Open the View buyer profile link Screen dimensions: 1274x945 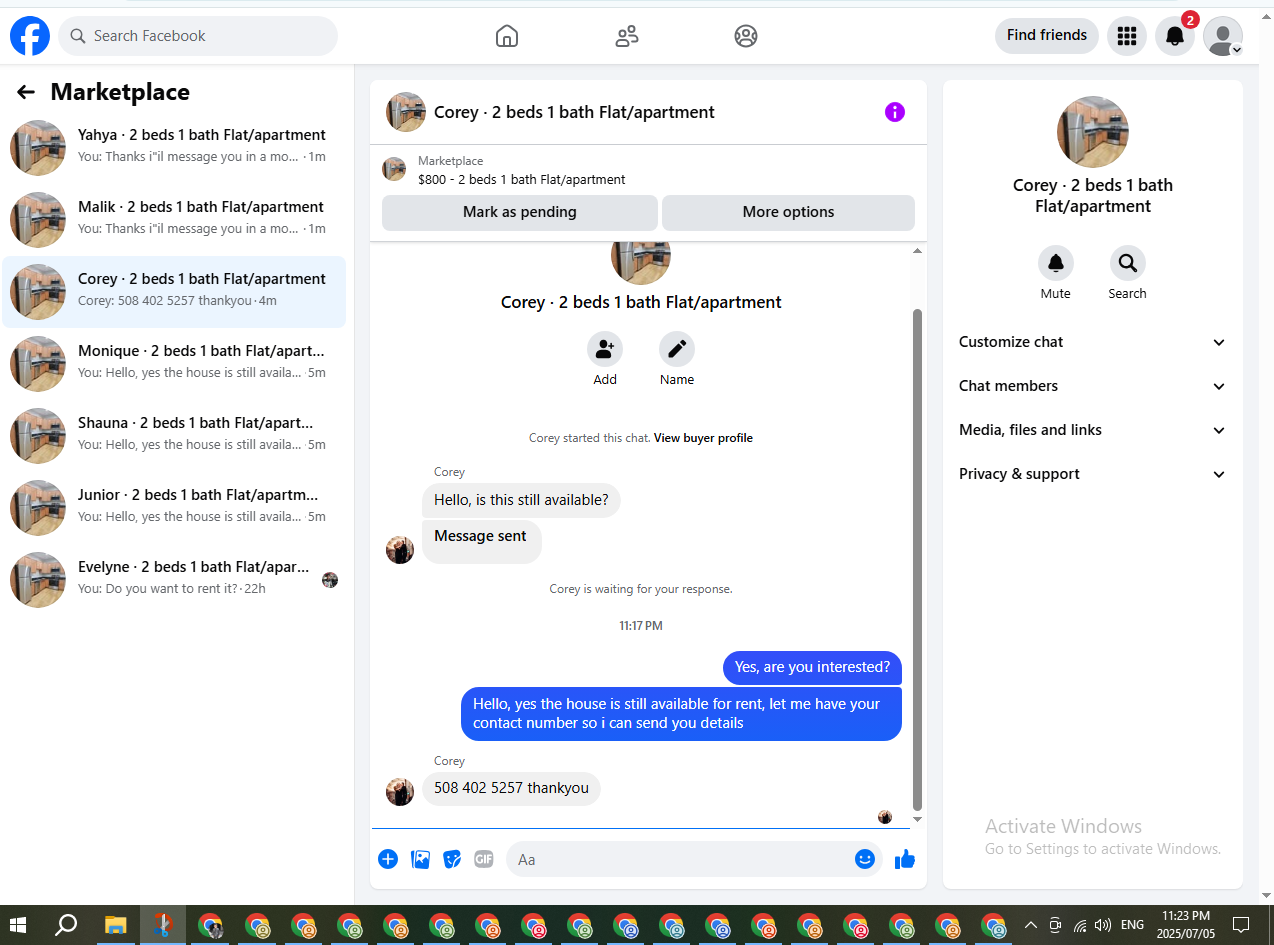703,438
